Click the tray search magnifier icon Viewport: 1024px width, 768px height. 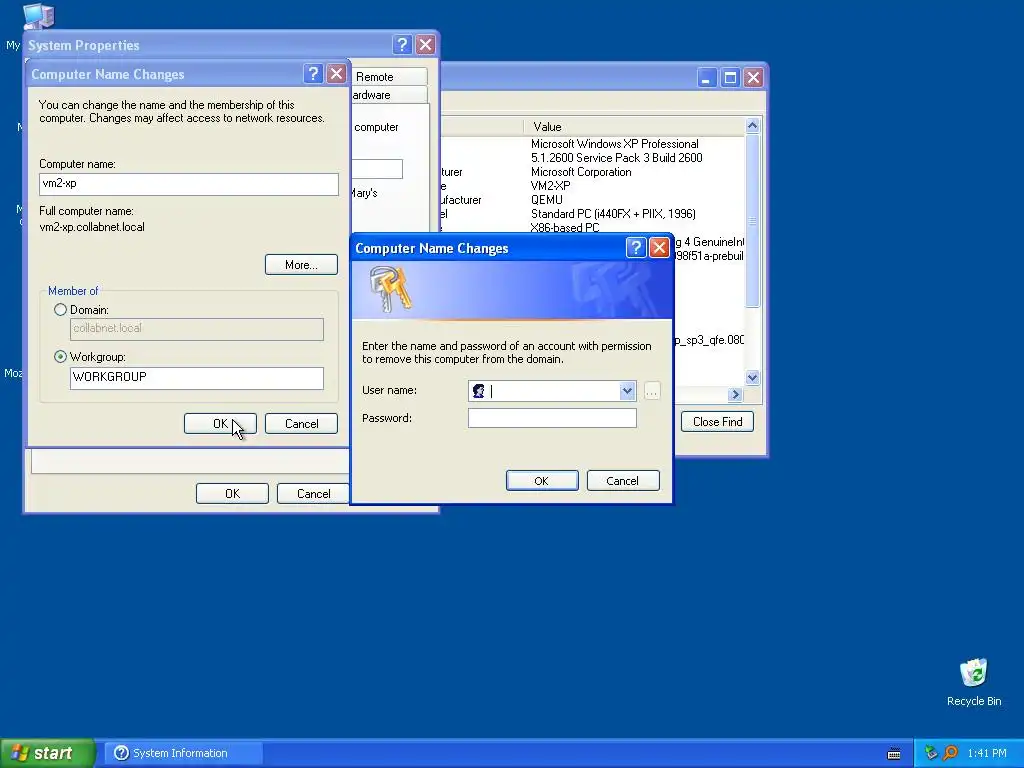tap(950, 753)
